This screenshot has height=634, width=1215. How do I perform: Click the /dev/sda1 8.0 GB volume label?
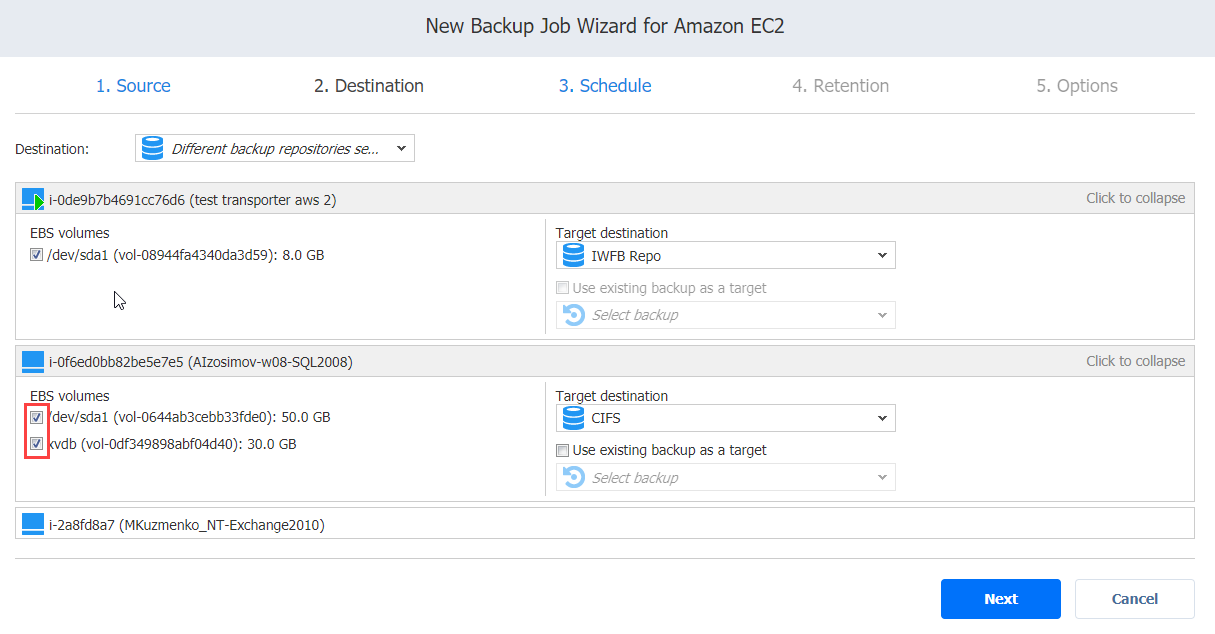pos(186,255)
